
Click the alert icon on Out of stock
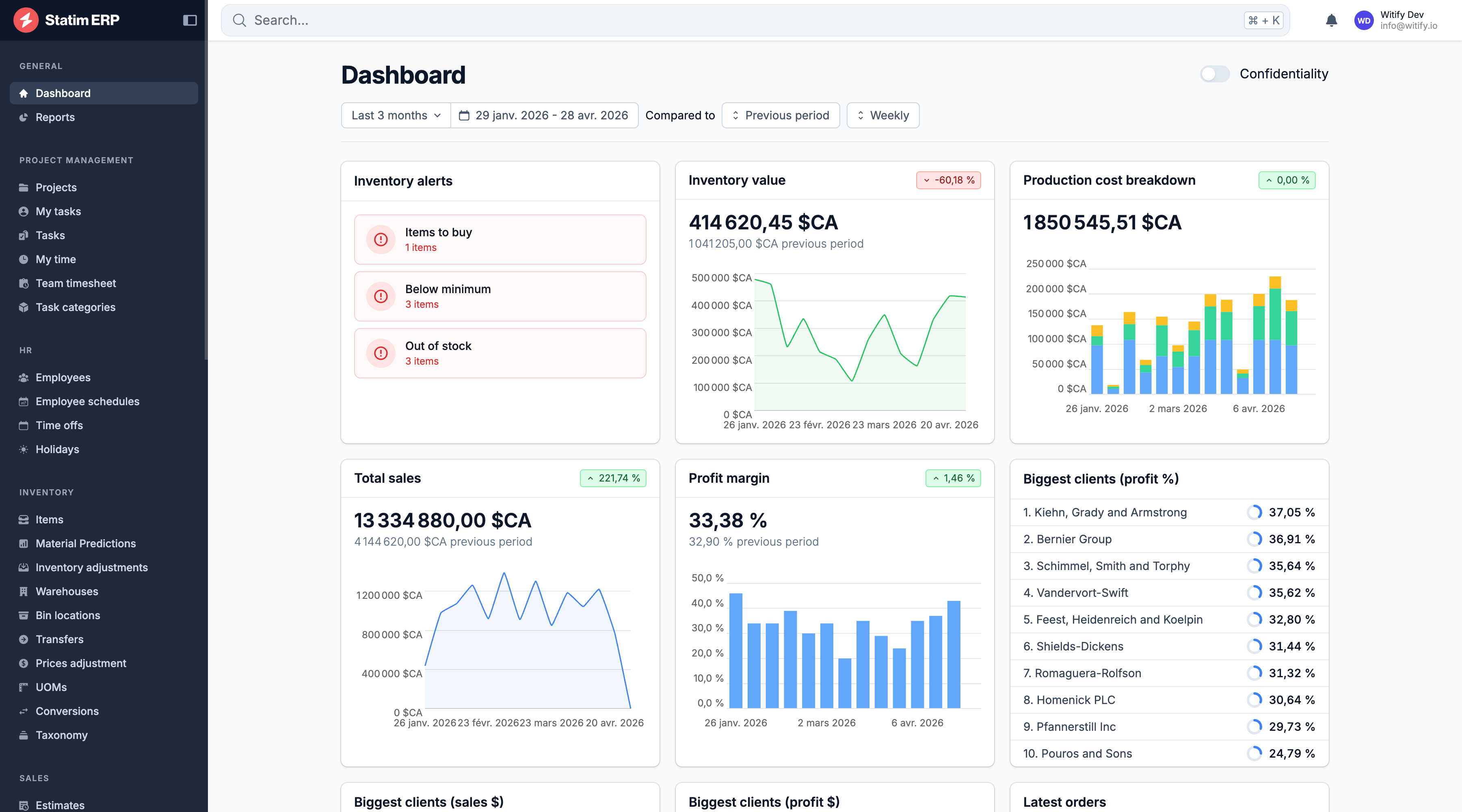tap(381, 353)
